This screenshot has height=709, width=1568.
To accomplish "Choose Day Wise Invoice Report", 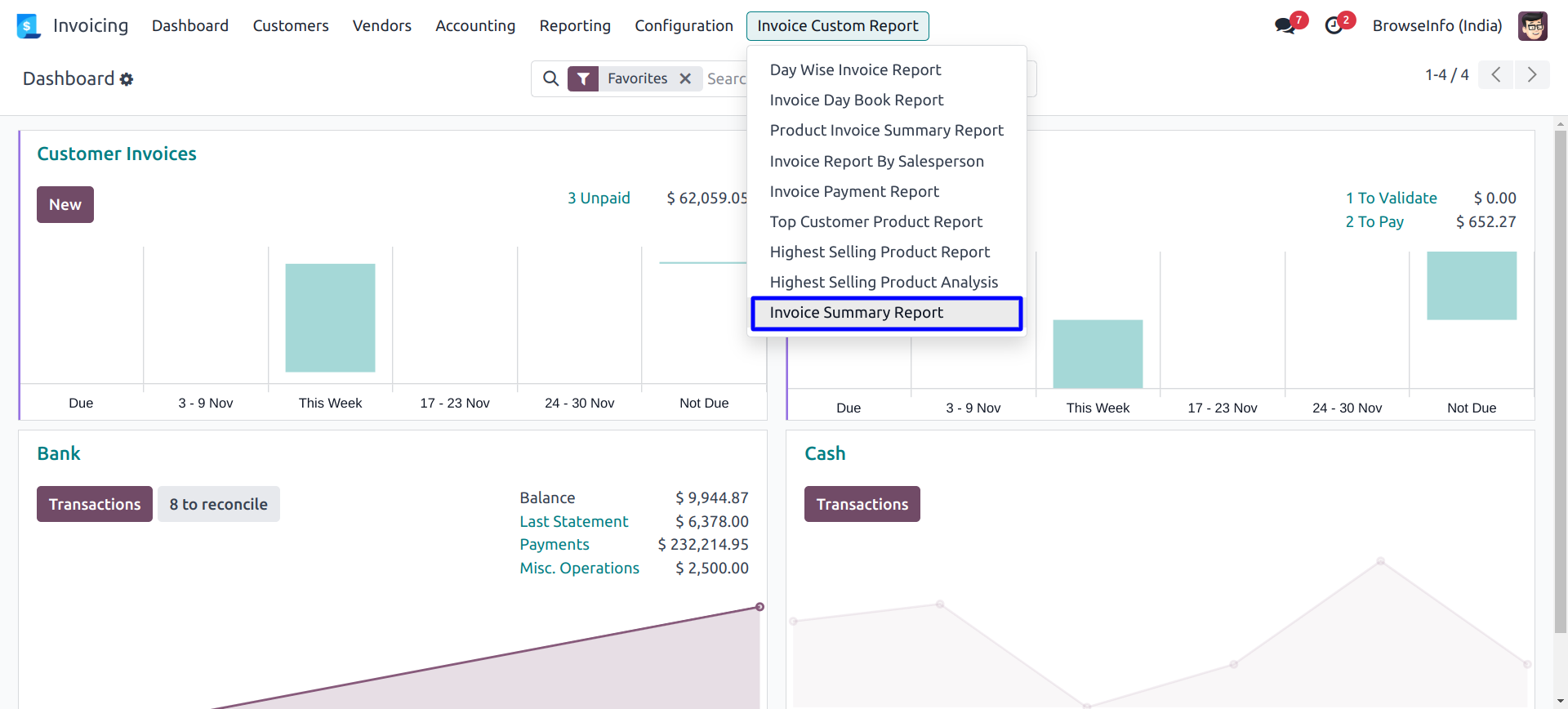I will pos(855,70).
